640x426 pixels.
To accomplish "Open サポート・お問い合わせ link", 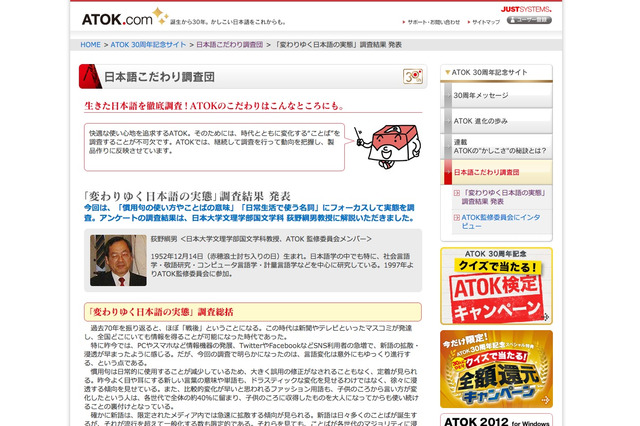I will coord(433,22).
